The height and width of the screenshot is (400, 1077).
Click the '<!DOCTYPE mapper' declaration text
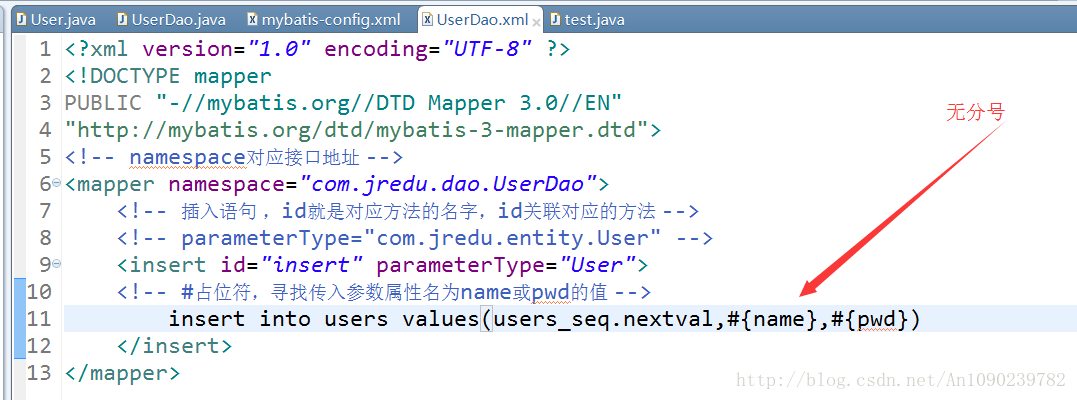[168, 76]
